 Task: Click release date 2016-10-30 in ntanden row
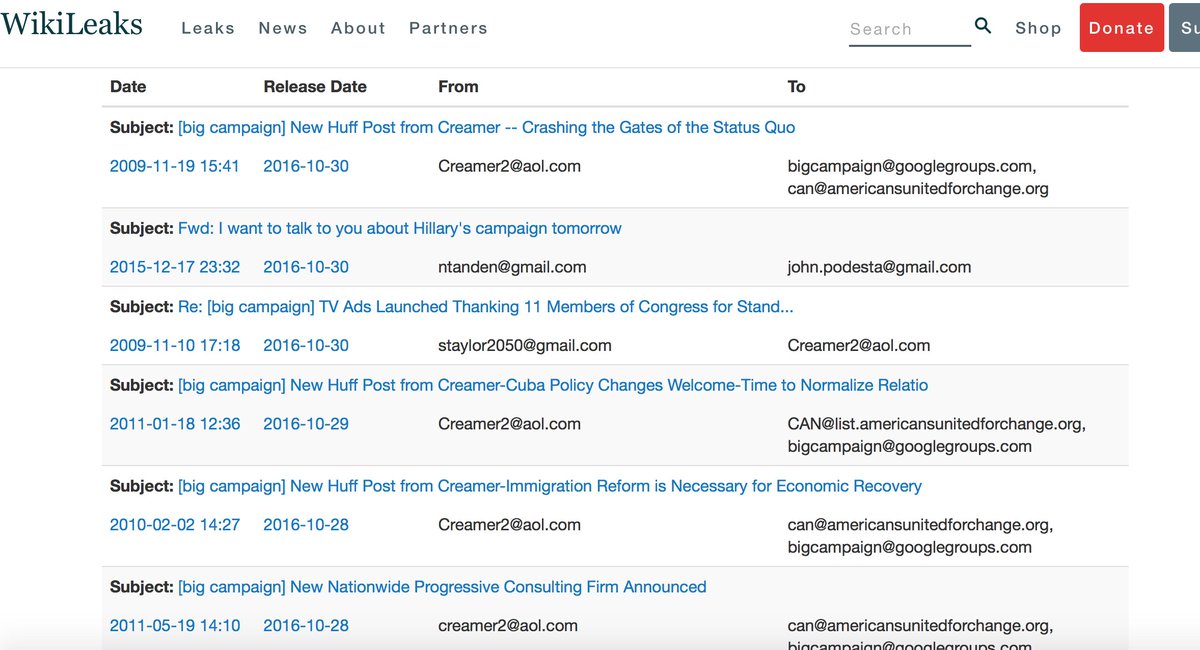click(x=306, y=267)
